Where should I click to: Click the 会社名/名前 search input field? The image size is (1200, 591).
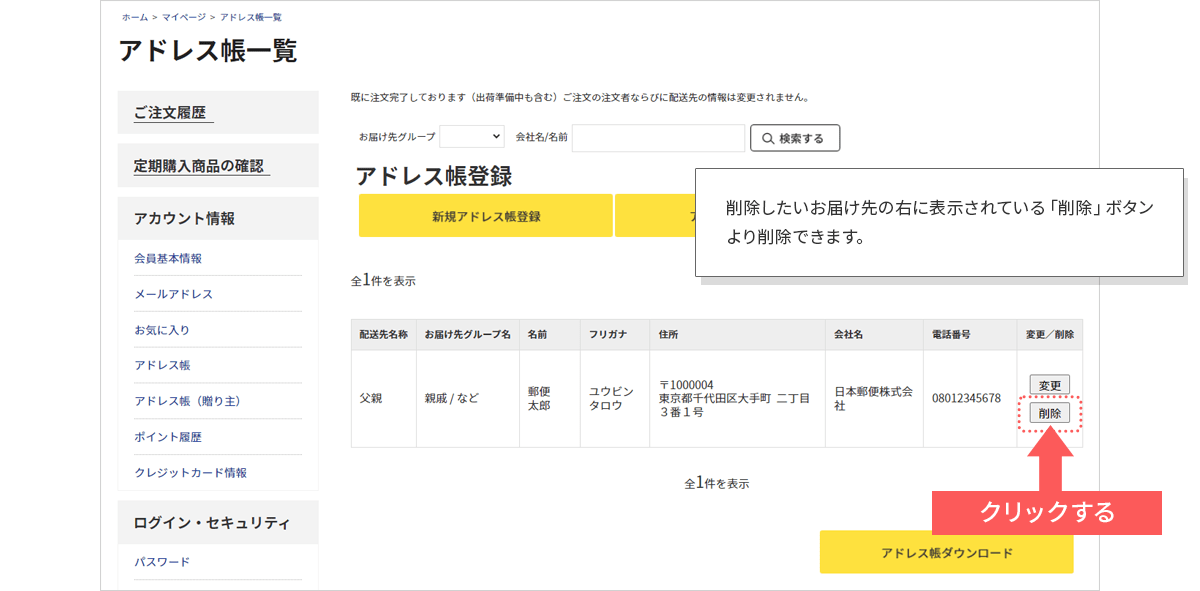coord(658,138)
